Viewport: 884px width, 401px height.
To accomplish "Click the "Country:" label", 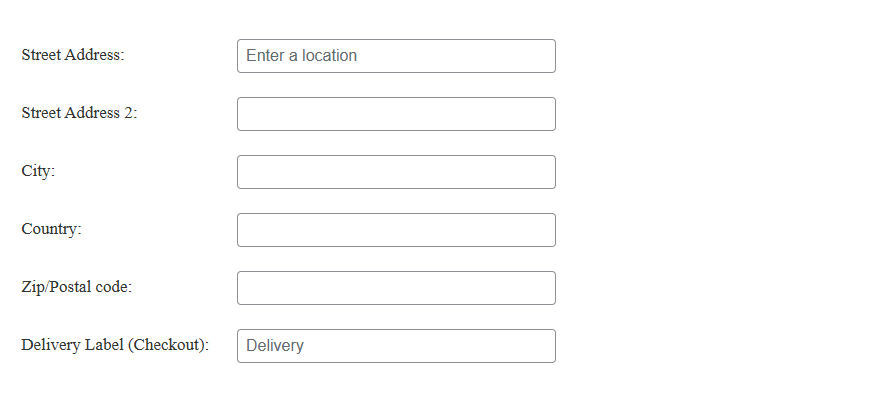I will coord(51,229).
